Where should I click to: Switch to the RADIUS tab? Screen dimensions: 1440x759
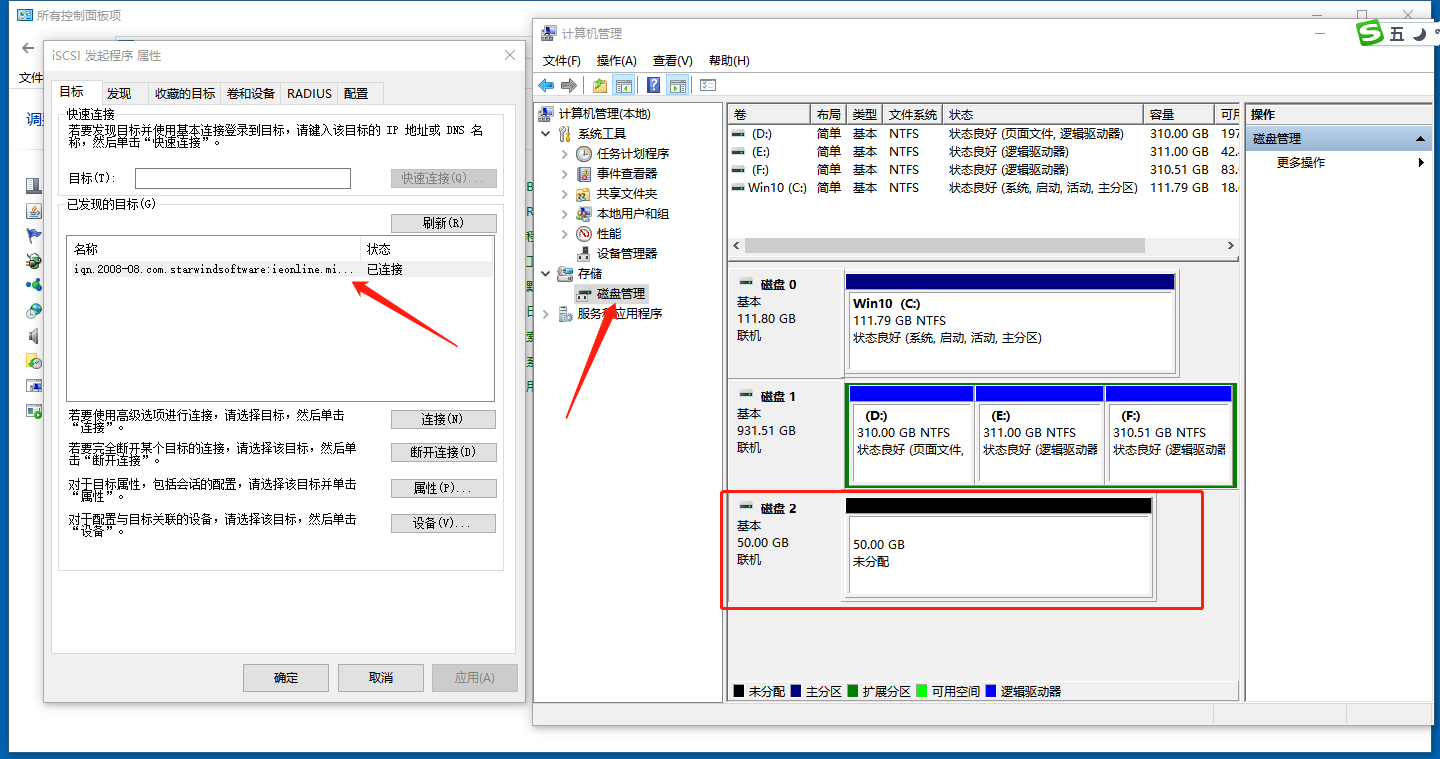coord(309,93)
